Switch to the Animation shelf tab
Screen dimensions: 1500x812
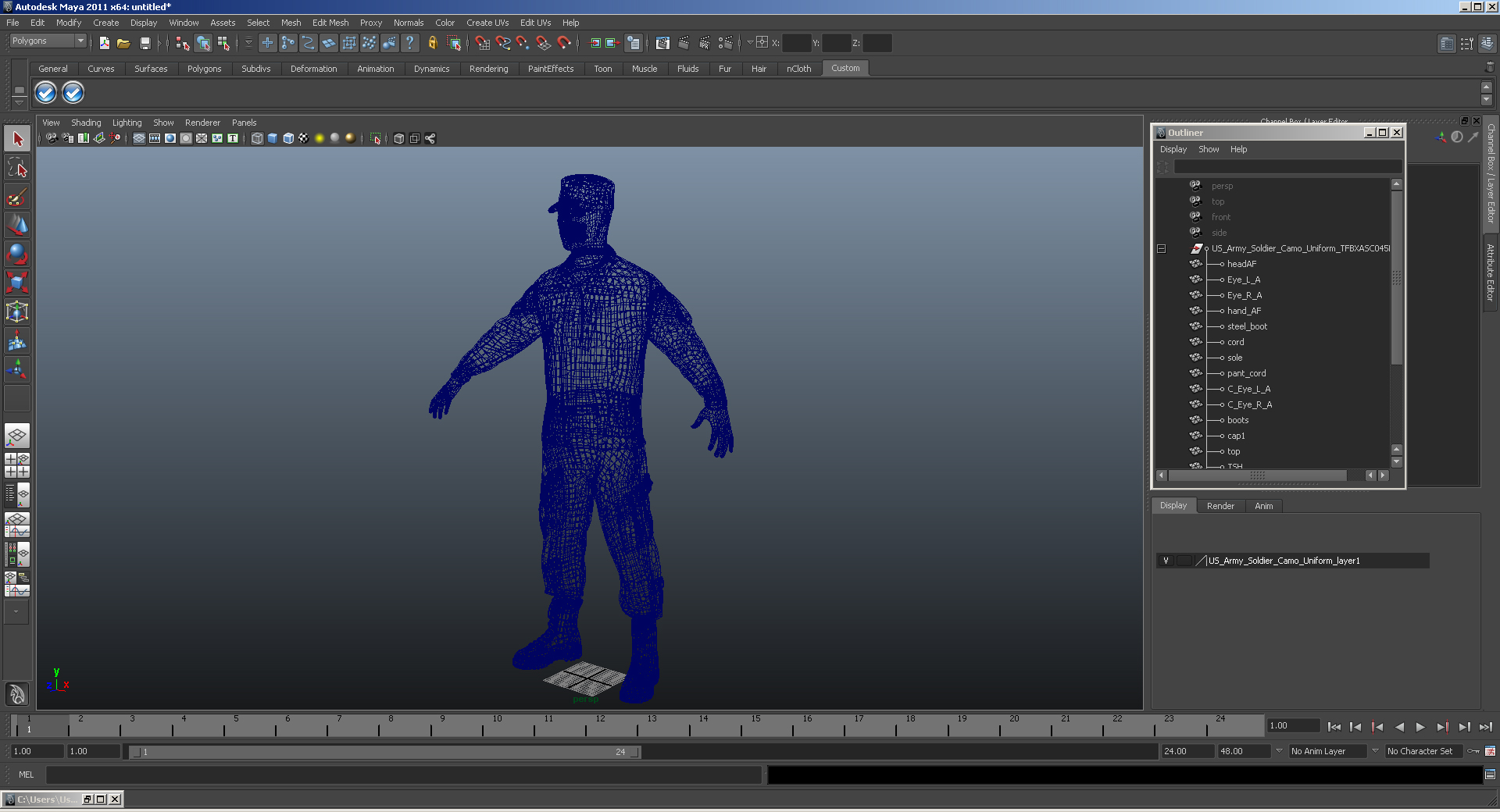click(375, 69)
